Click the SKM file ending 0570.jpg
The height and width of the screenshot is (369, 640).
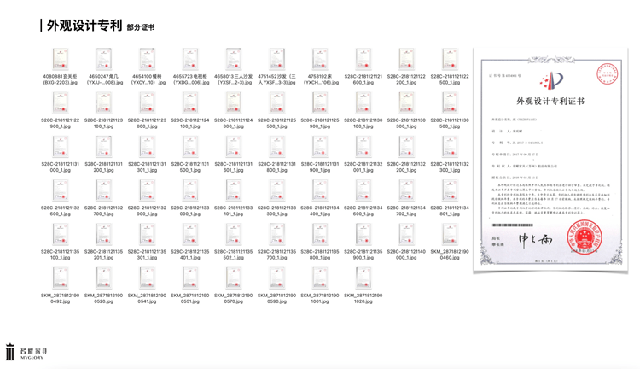coord(233,278)
